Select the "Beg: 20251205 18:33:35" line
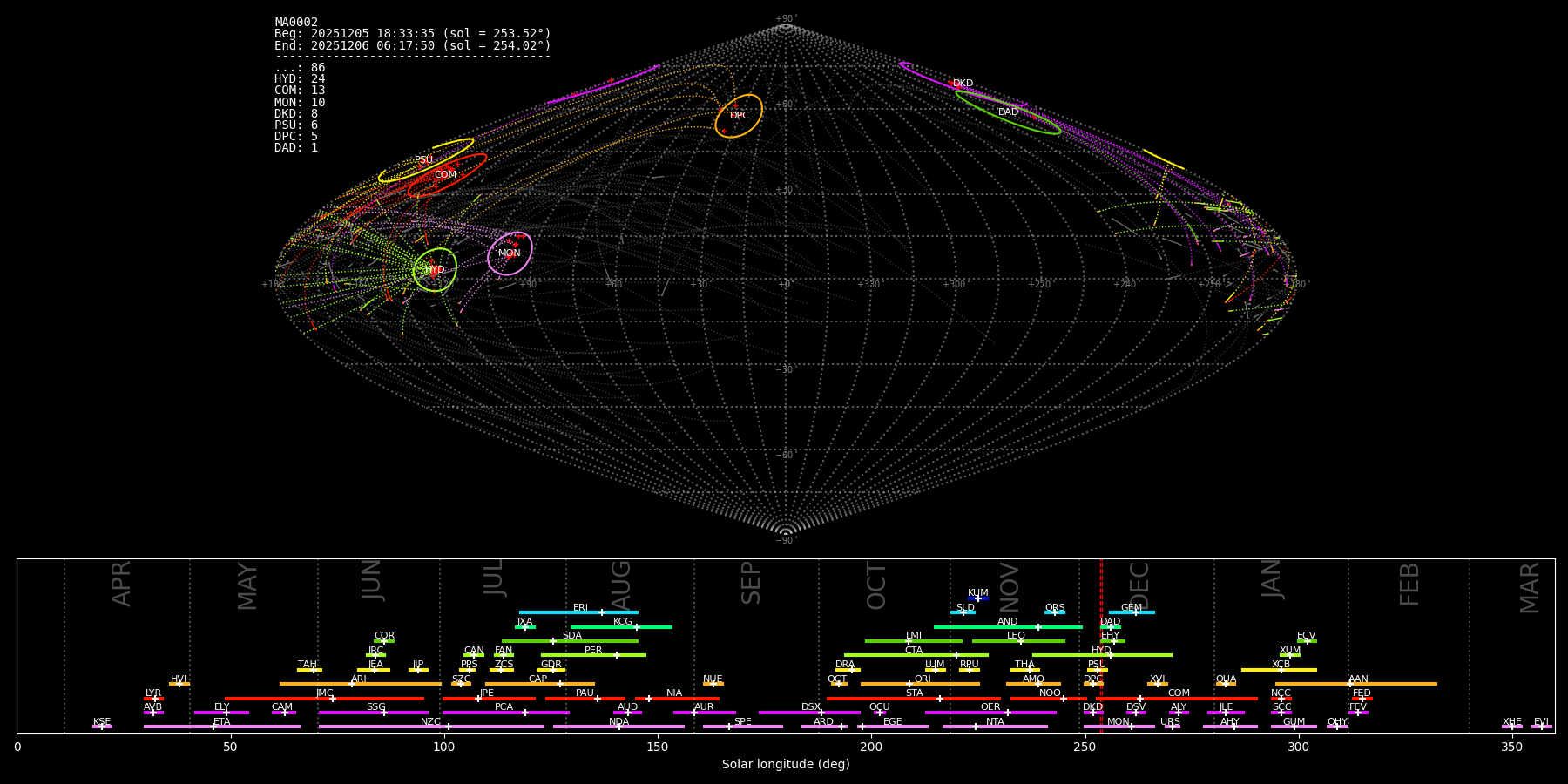 (413, 34)
